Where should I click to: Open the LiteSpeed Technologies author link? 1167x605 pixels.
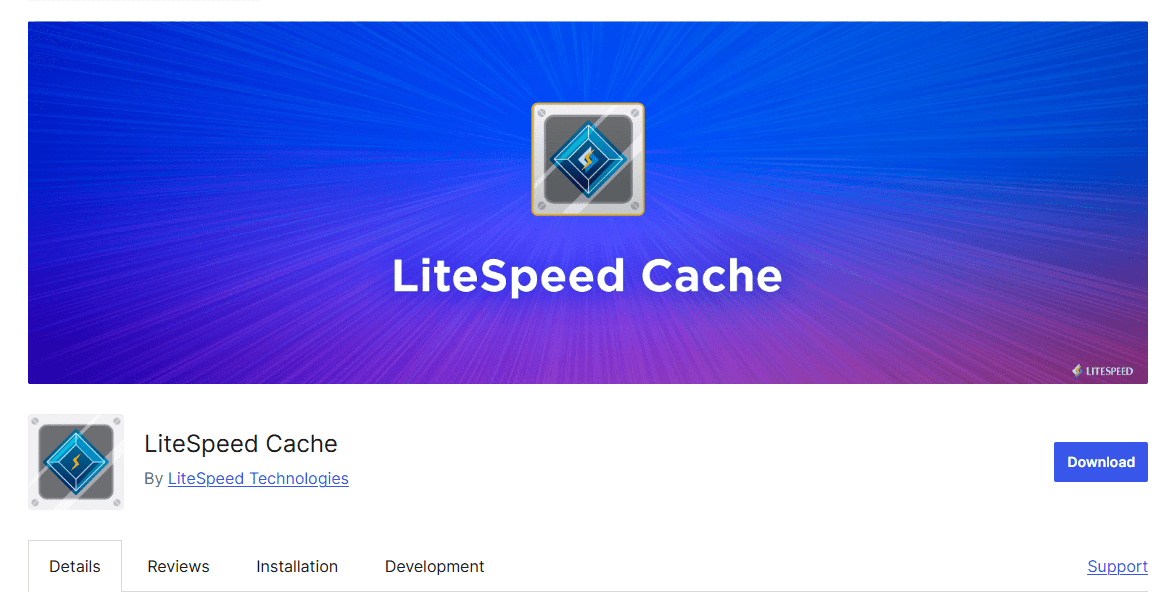258,478
